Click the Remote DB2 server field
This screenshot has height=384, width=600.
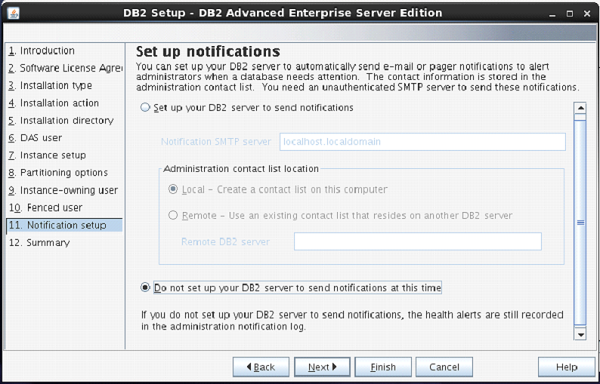pos(417,242)
